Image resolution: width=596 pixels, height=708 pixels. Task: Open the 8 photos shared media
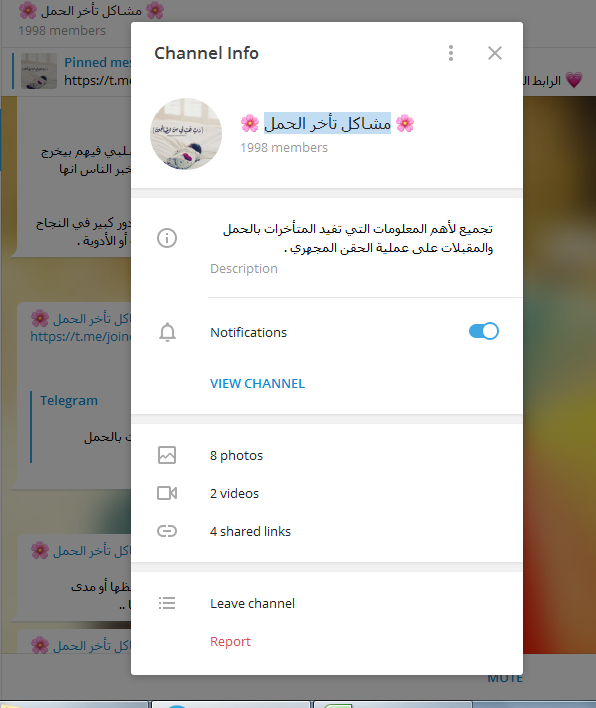tap(236, 455)
